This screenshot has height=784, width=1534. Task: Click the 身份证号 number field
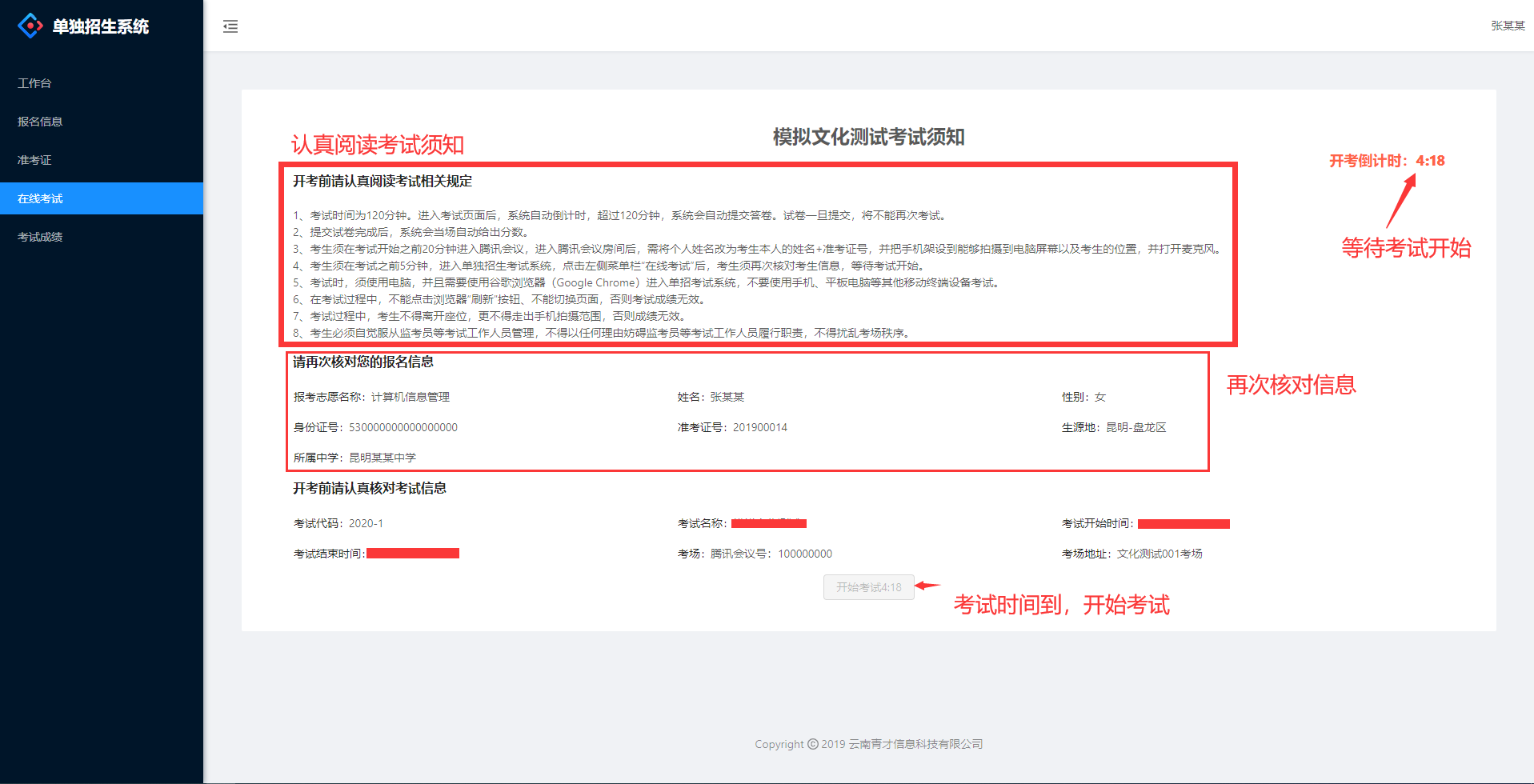pos(403,427)
